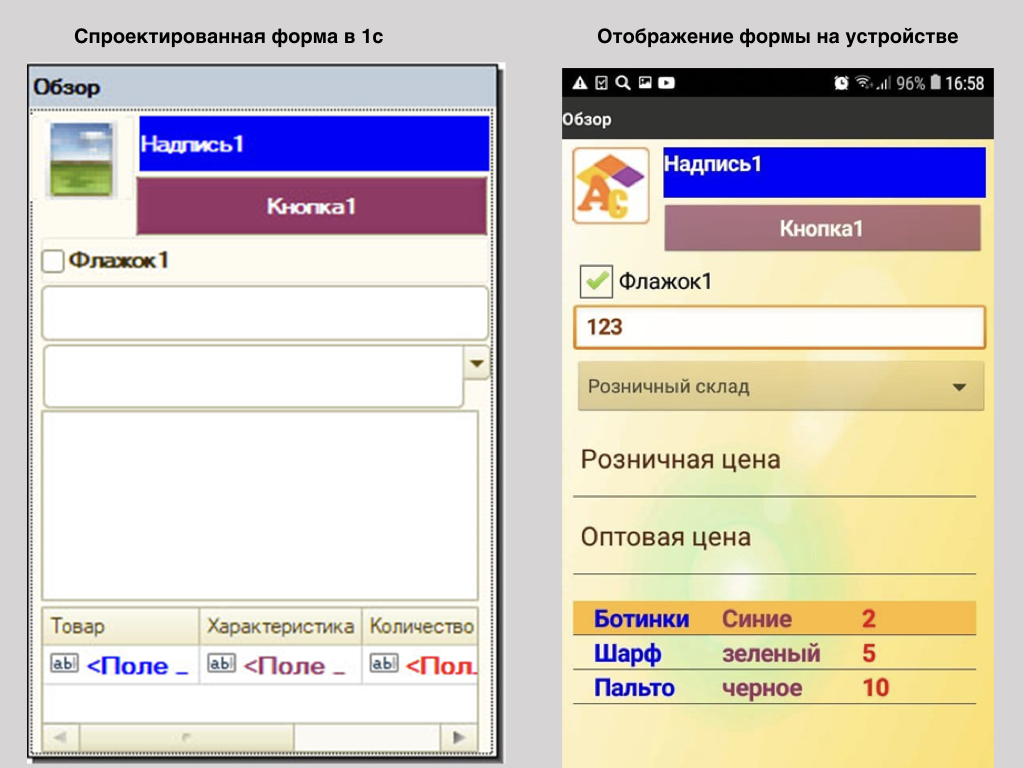The width and height of the screenshot is (1024, 768).
Task: Click the Обзор title of designer form
Action: pos(67,87)
